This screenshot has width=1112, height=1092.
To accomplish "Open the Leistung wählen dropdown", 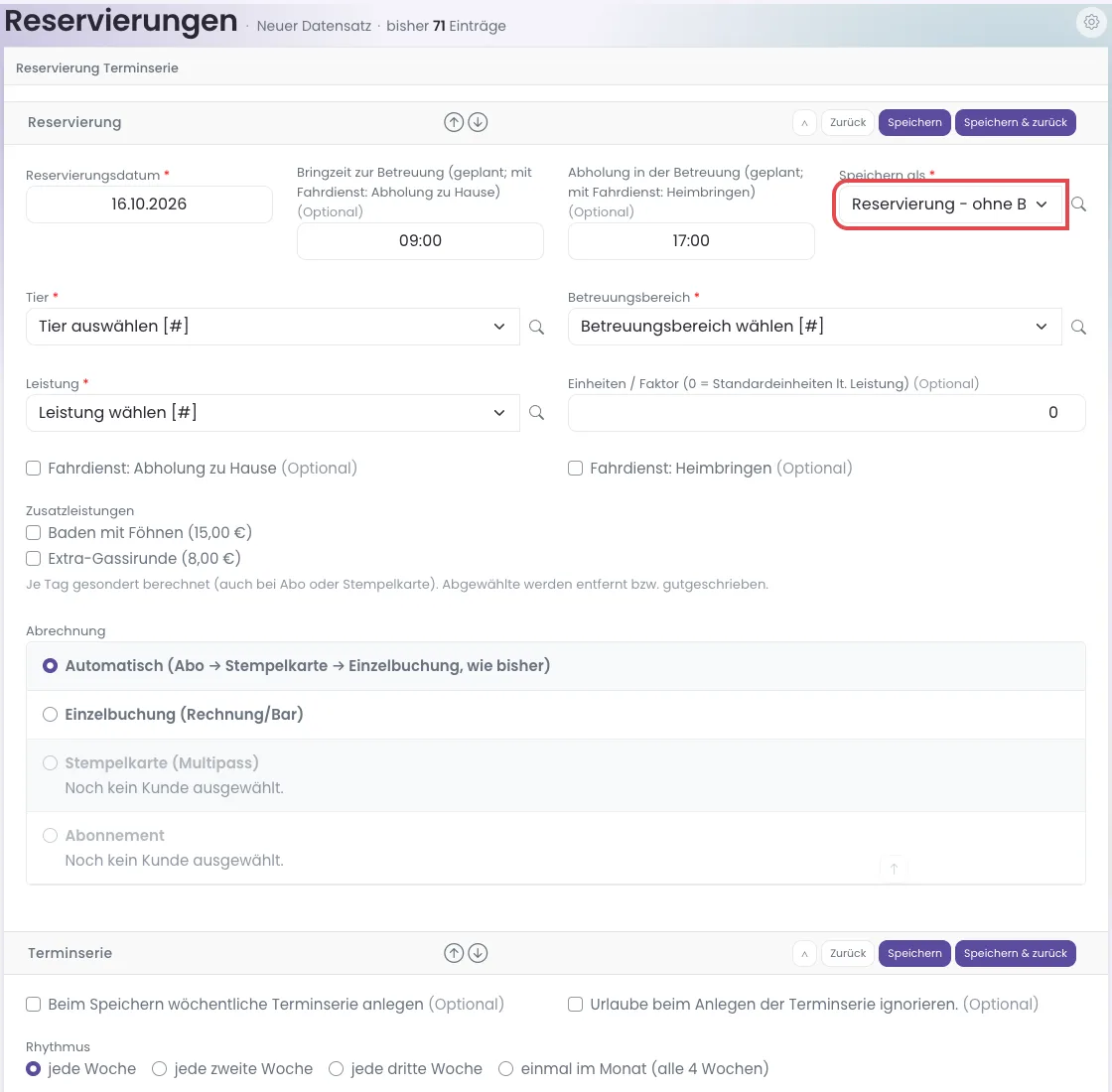I will point(273,413).
